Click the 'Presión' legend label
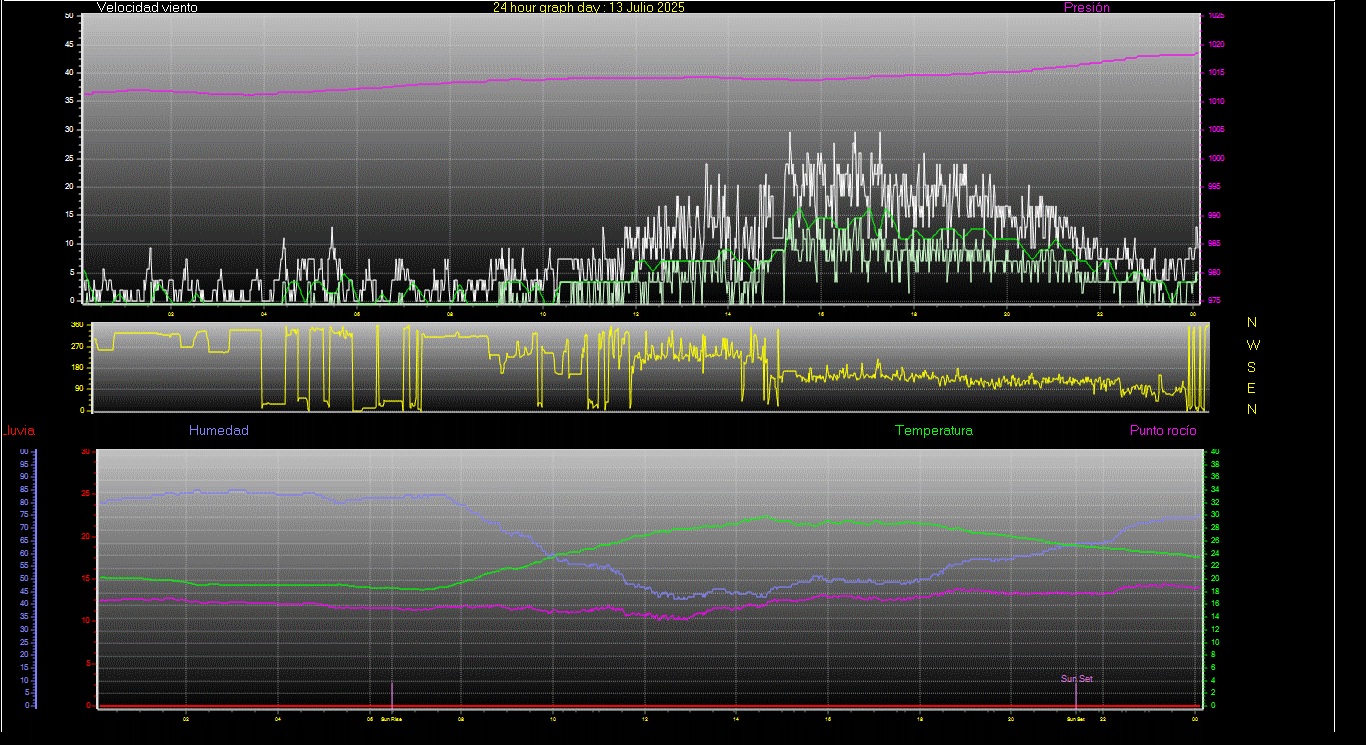The height and width of the screenshot is (745, 1366). pos(1087,7)
